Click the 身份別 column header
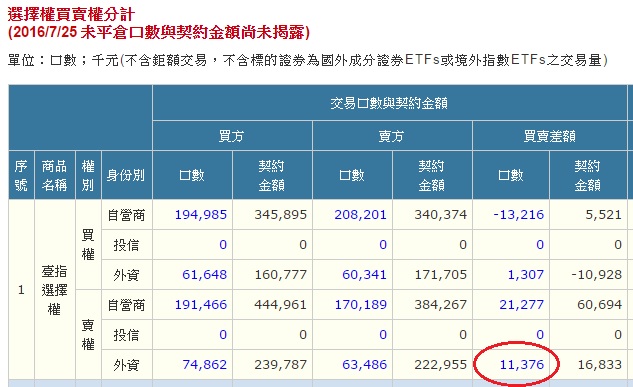The image size is (633, 387). (126, 175)
